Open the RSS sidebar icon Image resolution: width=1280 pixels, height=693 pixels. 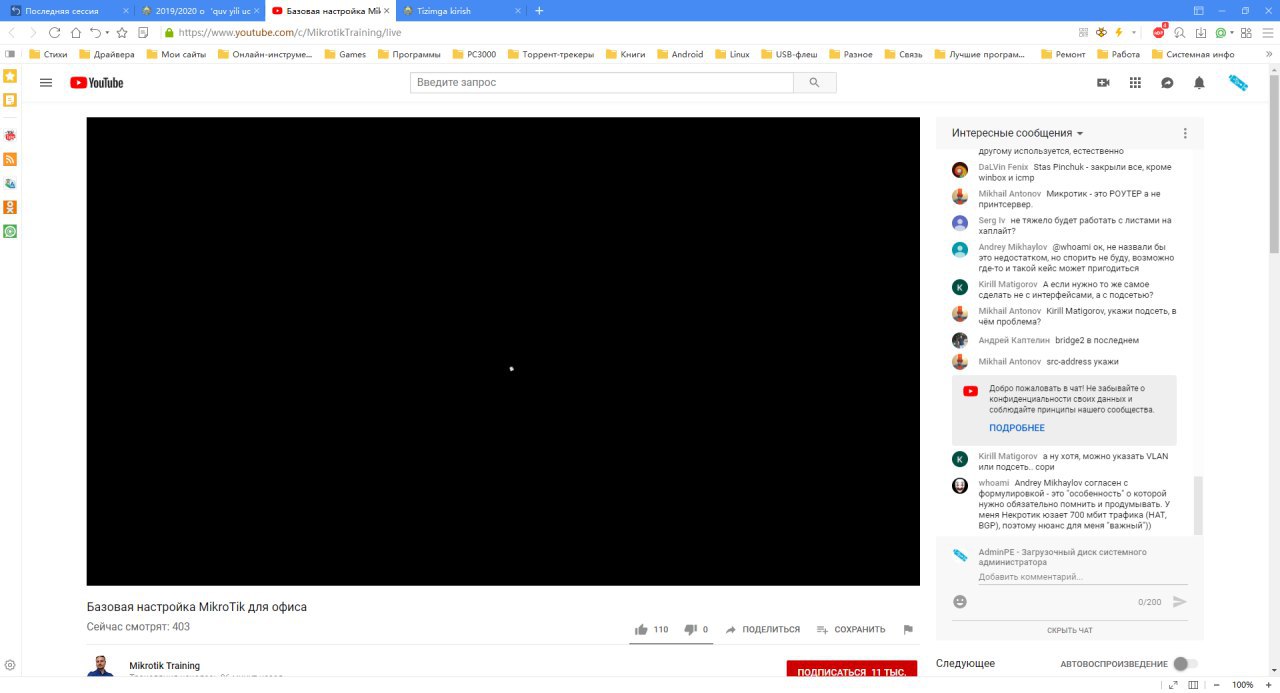10,159
